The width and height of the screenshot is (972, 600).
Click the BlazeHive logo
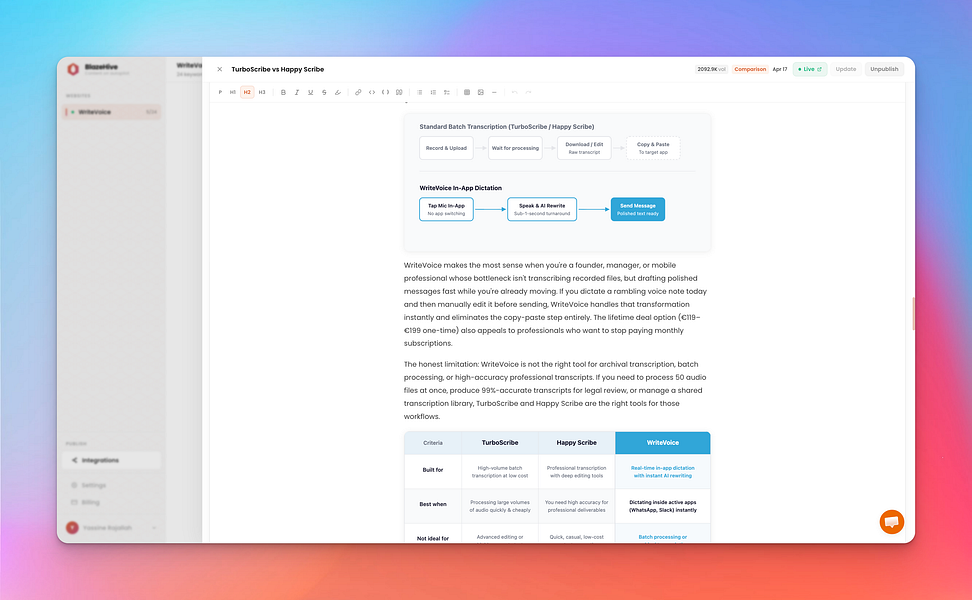73,69
